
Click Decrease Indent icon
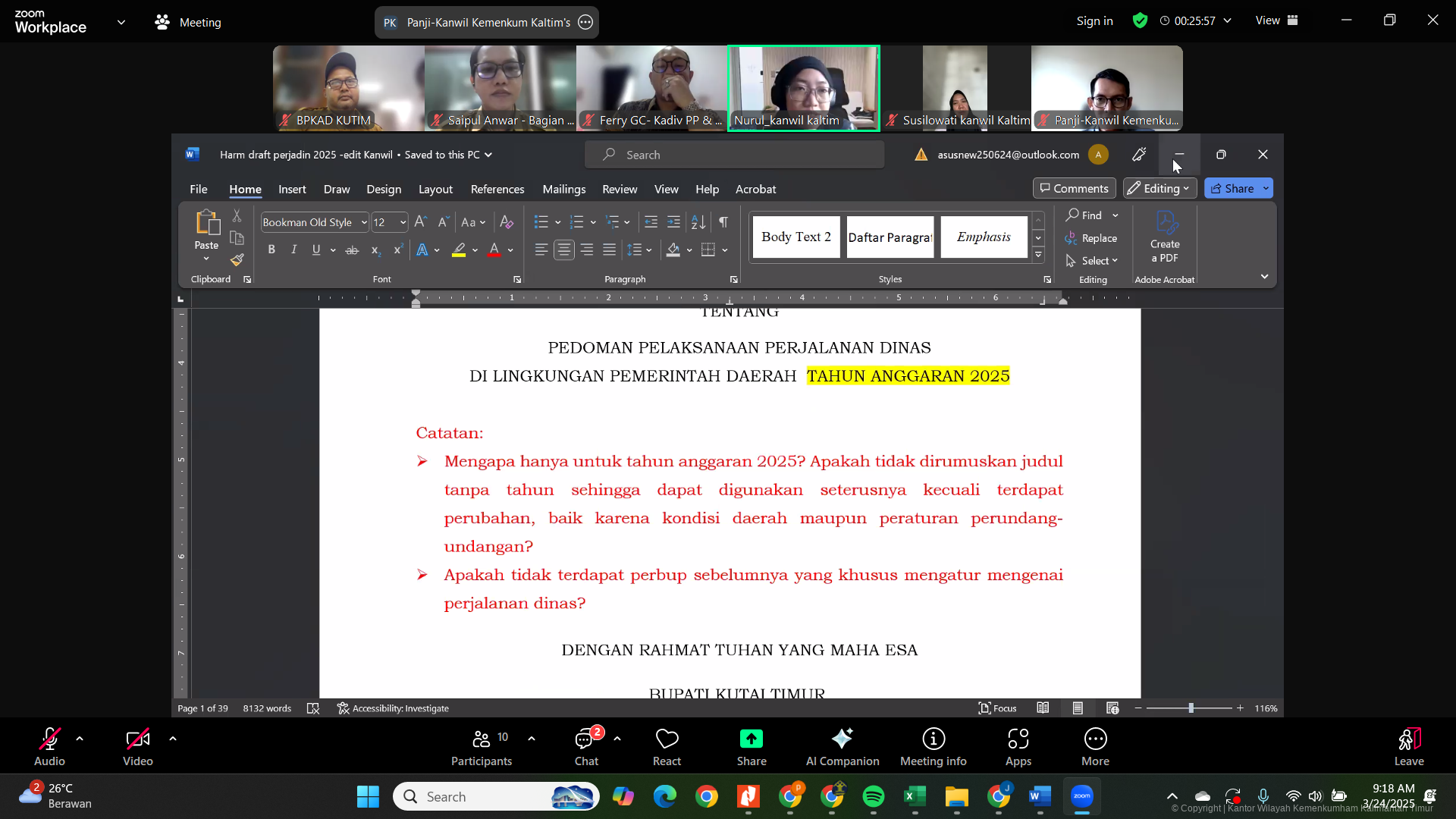[x=651, y=222]
